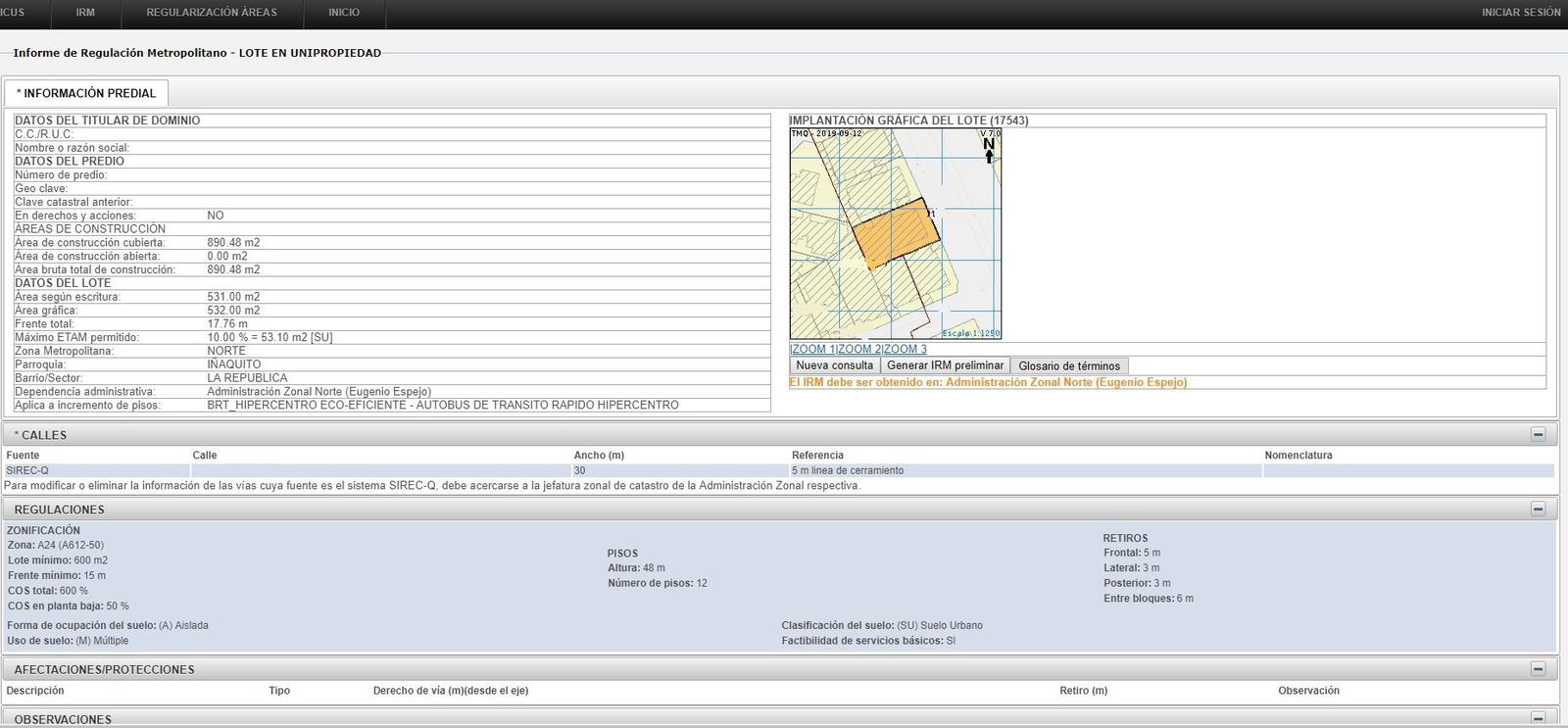Click the highlighted orange lot on map
This screenshot has height=728, width=1568.
[x=894, y=235]
